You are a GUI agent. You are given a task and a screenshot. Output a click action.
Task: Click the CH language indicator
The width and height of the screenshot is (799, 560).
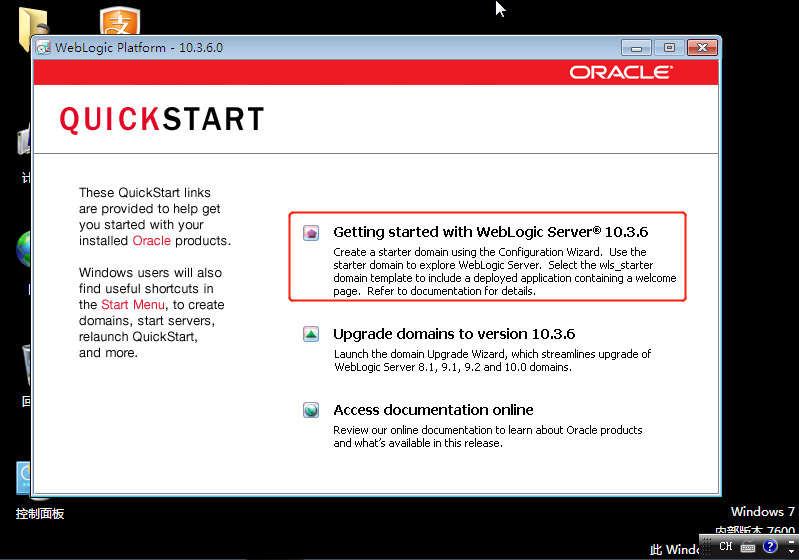(x=726, y=546)
